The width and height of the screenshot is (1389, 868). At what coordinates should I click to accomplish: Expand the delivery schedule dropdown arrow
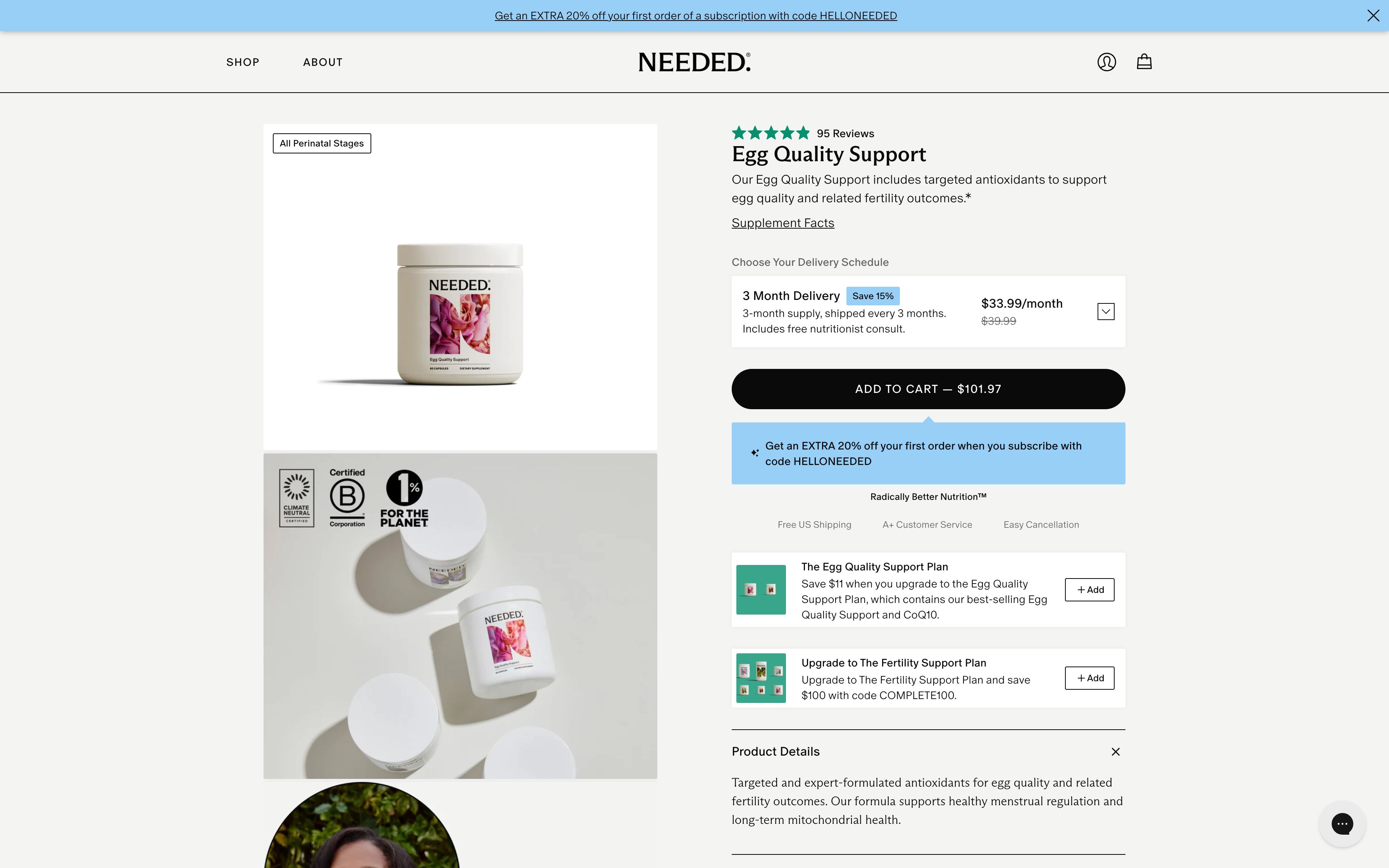1105,312
